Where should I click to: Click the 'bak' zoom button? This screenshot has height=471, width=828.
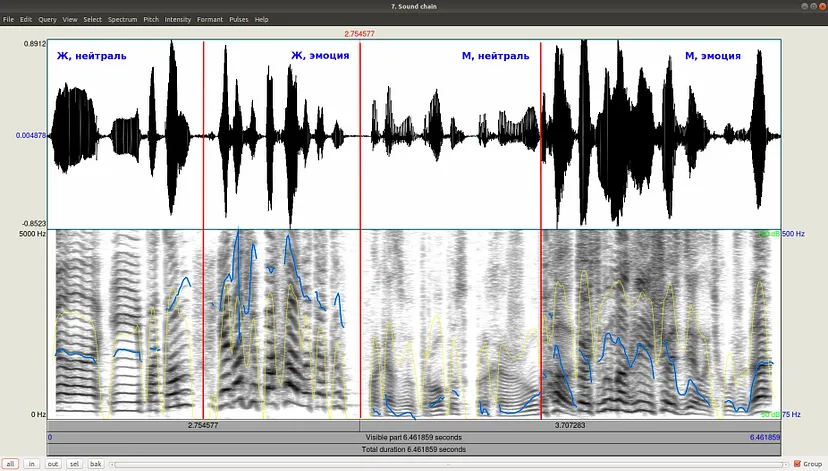[x=96, y=464]
